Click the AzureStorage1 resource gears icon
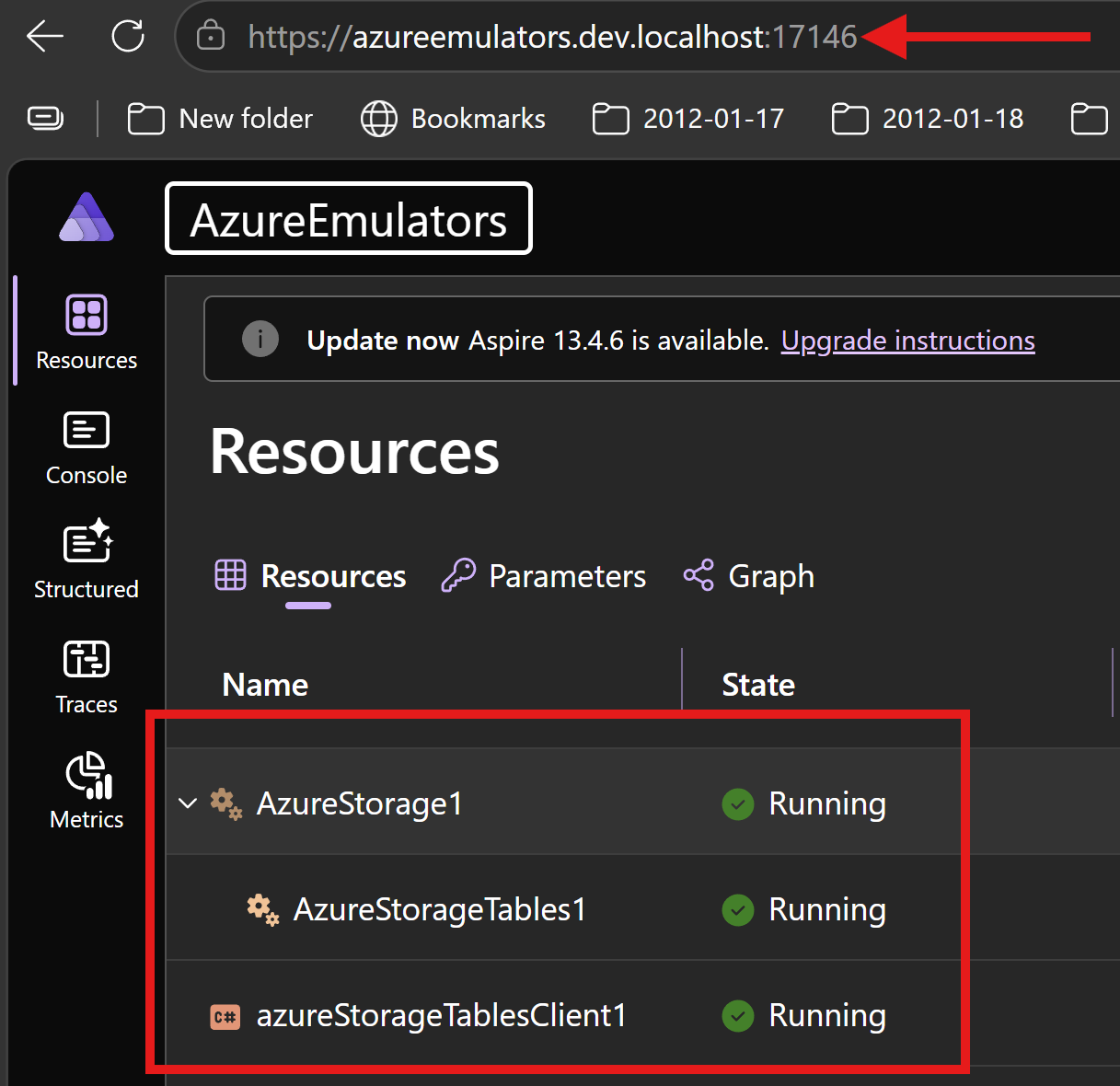1120x1086 pixels. pyautogui.click(x=226, y=803)
